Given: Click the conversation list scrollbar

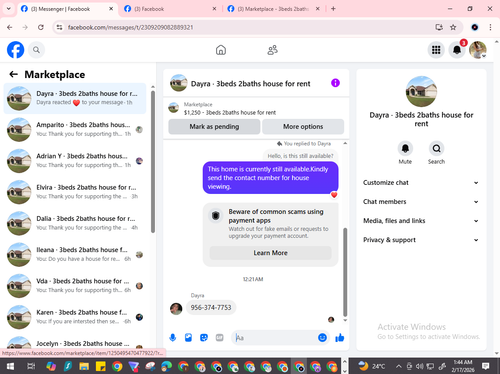Looking at the screenshot, I should [153, 162].
